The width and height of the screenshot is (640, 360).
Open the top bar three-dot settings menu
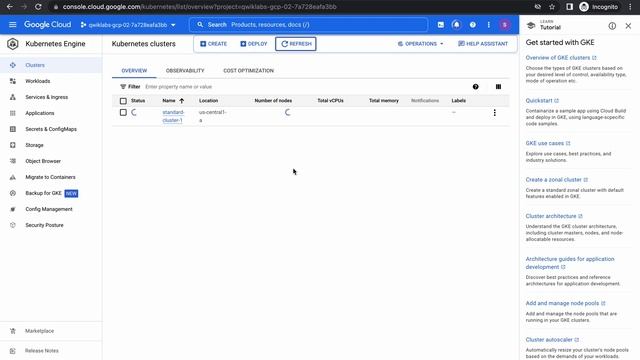[x=489, y=24]
